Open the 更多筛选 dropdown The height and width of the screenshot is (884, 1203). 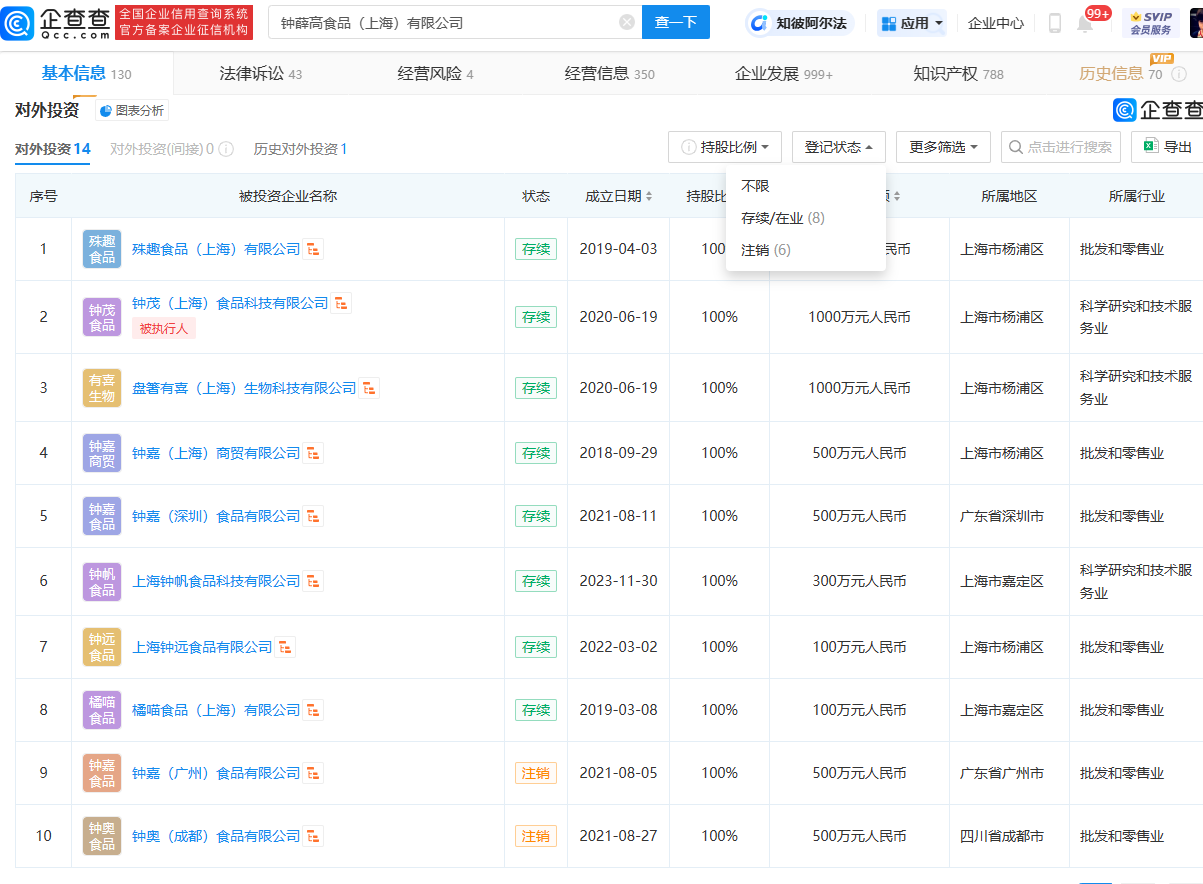942,146
